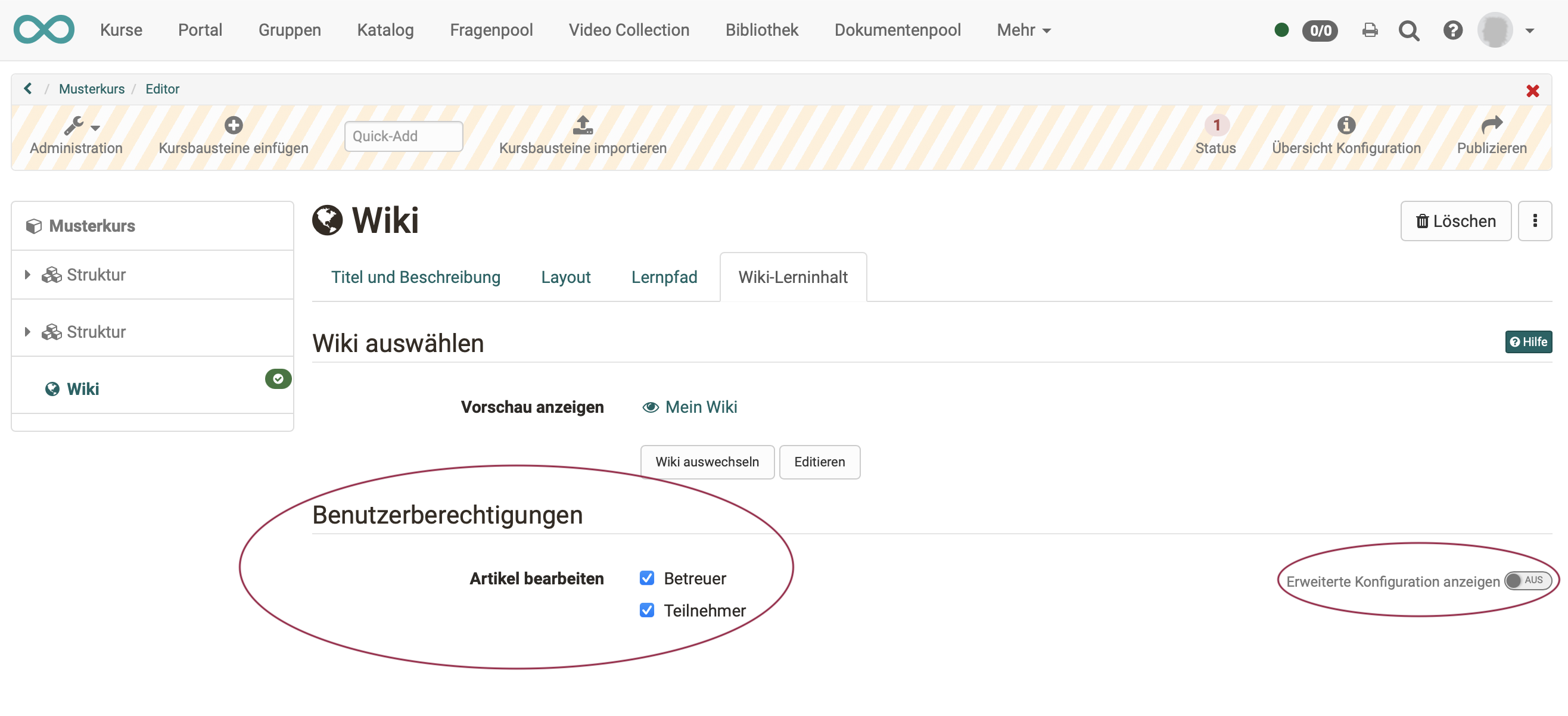Uncheck the Betreuer checkbox
Screen dimensions: 1568x716
click(647, 578)
